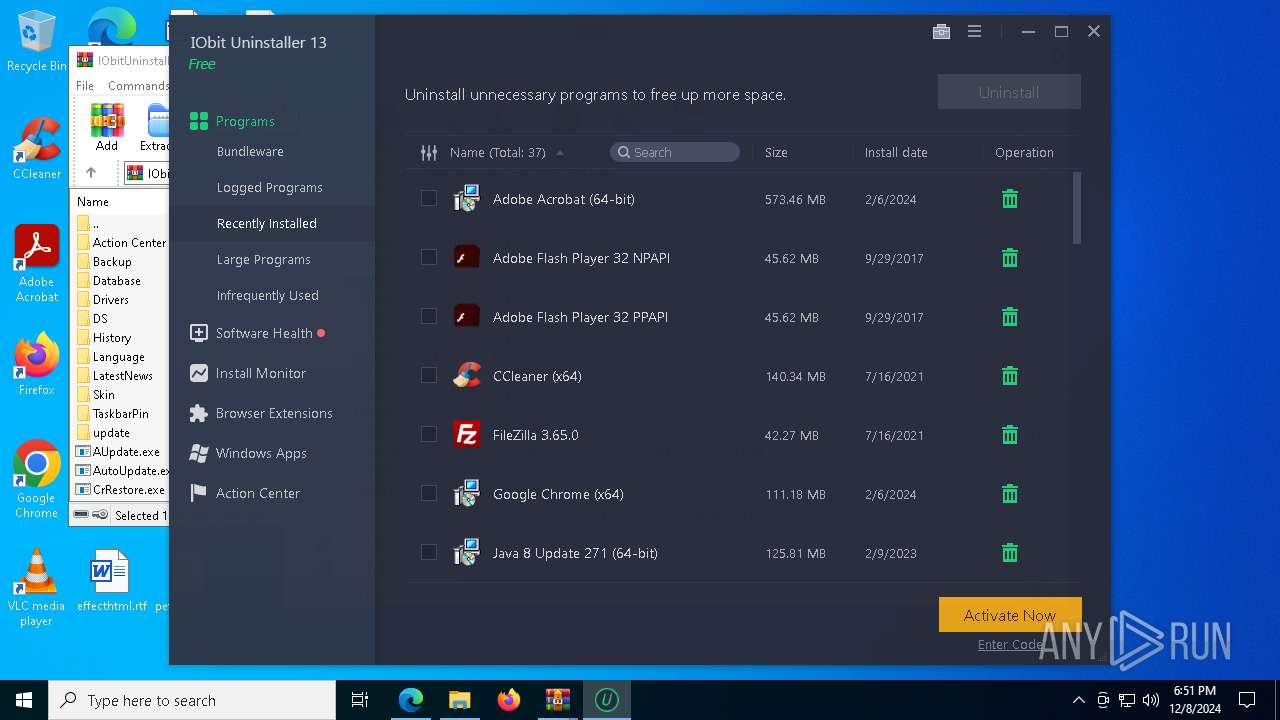This screenshot has height=720, width=1280.
Task: Open the Logged Programs sidebar section
Action: [270, 188]
